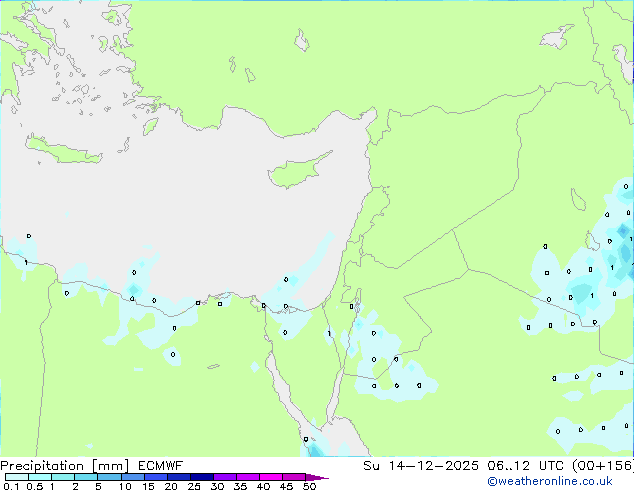This screenshot has height=490, width=634.
Task: Select the 15–20 mm legend color swatch
Action: tap(155, 477)
